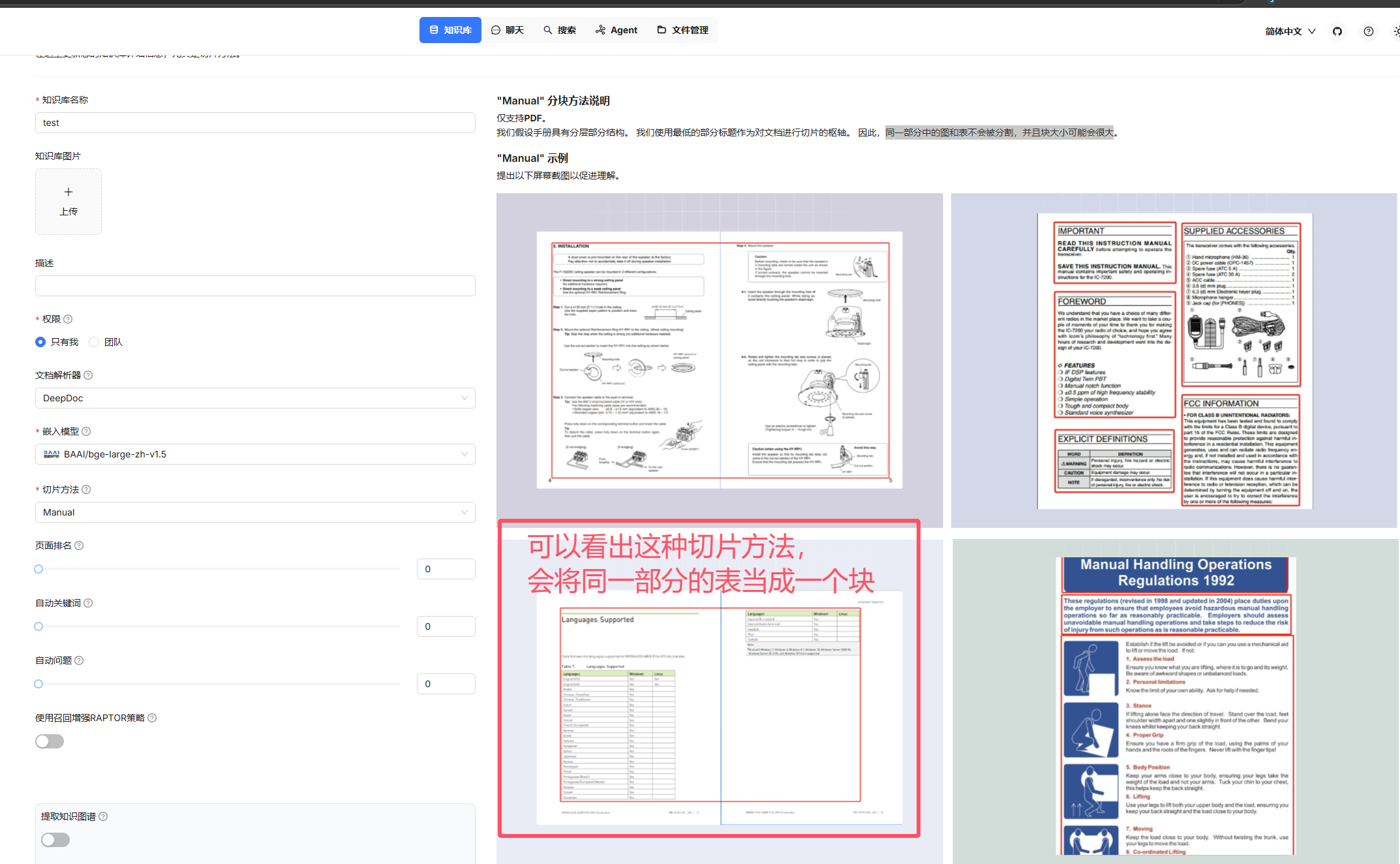Screen dimensions: 1400x864
Task: Click the 上传 image upload button
Action: [x=68, y=201]
